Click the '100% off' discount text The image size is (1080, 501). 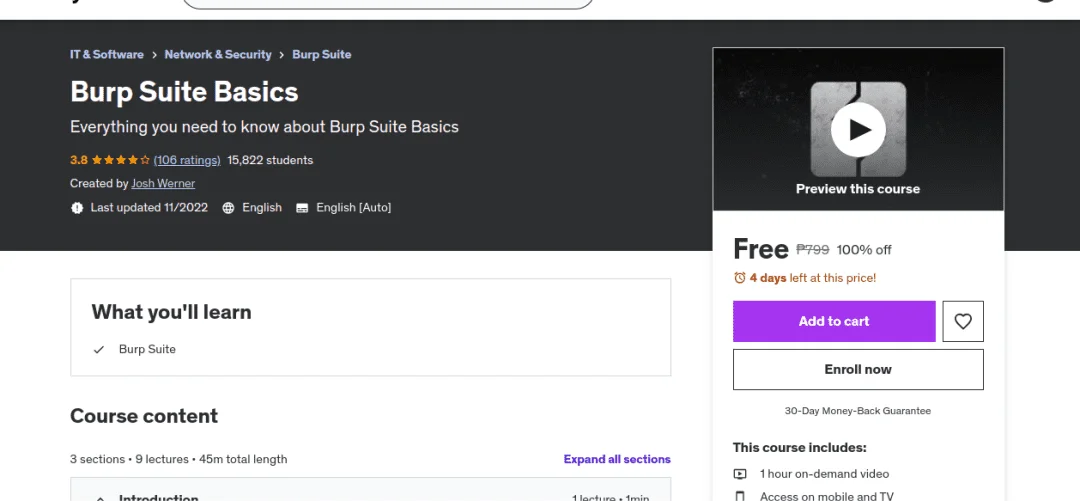click(864, 249)
